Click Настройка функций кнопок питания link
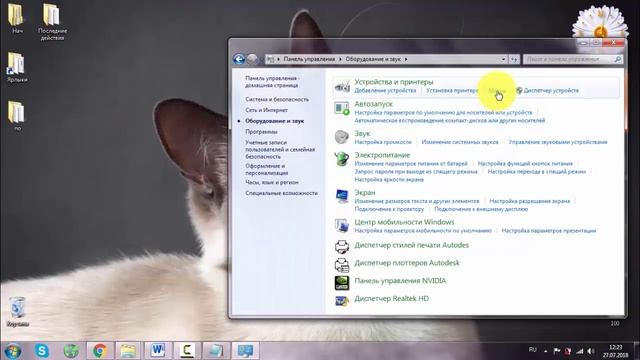Viewport: 640px width, 360px height. click(525, 163)
